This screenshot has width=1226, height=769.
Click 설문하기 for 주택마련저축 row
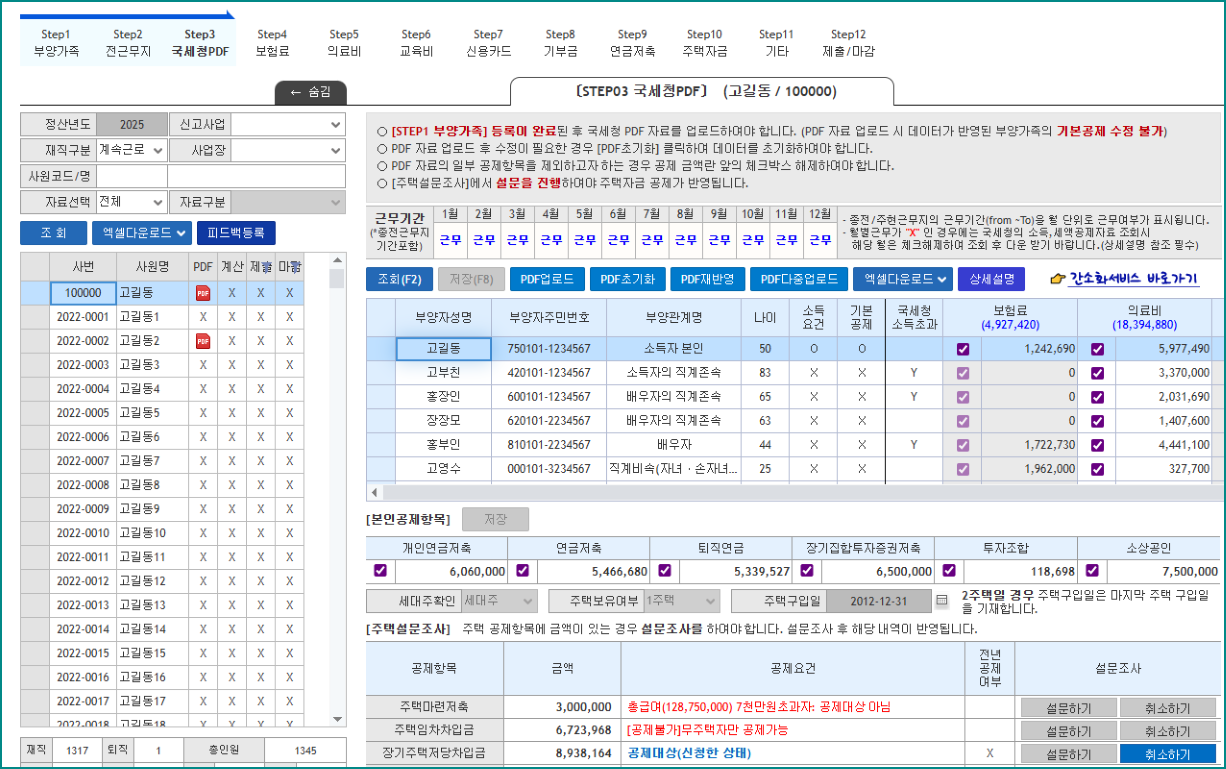click(x=1067, y=707)
